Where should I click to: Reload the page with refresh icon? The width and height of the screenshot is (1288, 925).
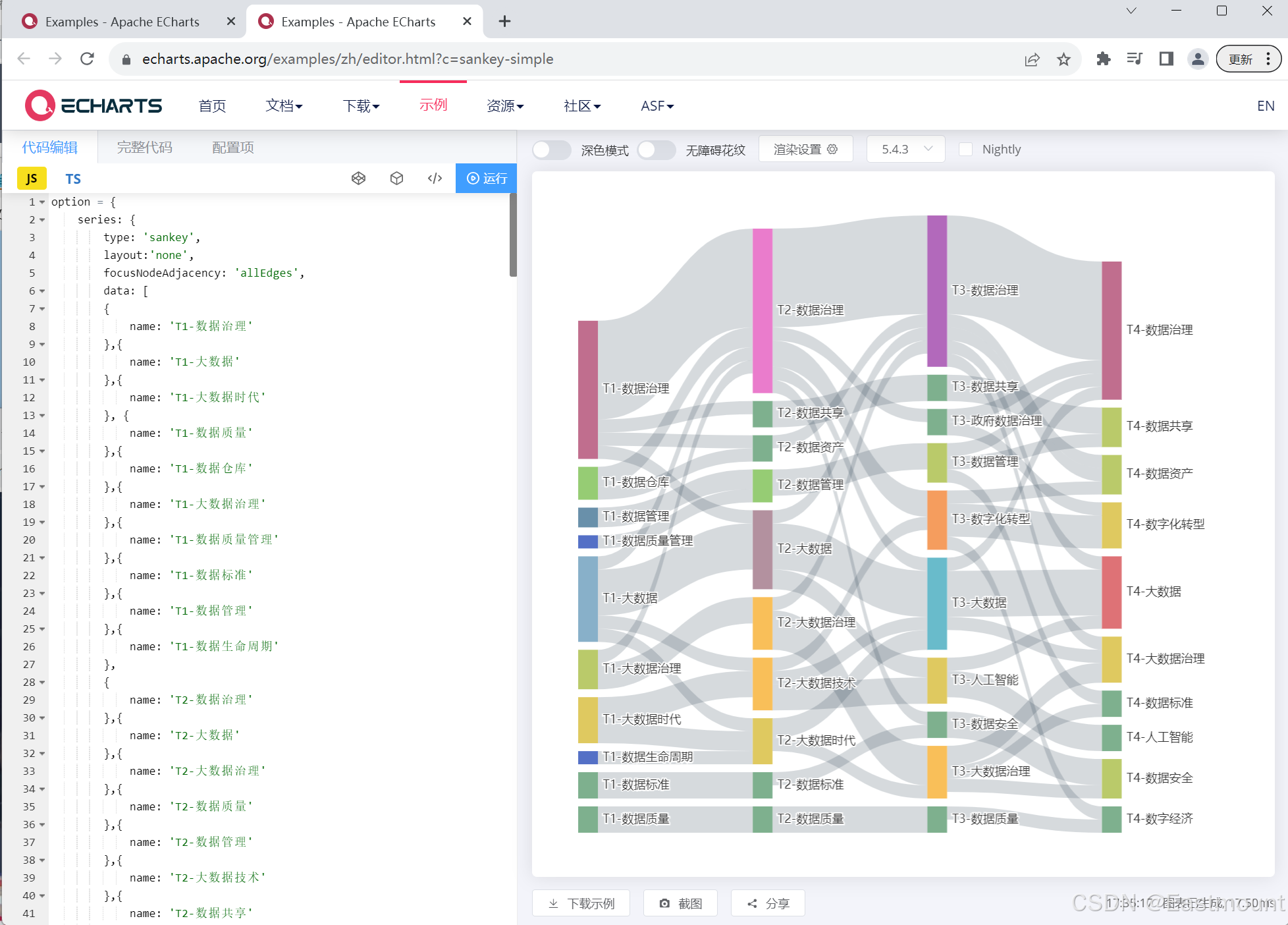coord(87,59)
